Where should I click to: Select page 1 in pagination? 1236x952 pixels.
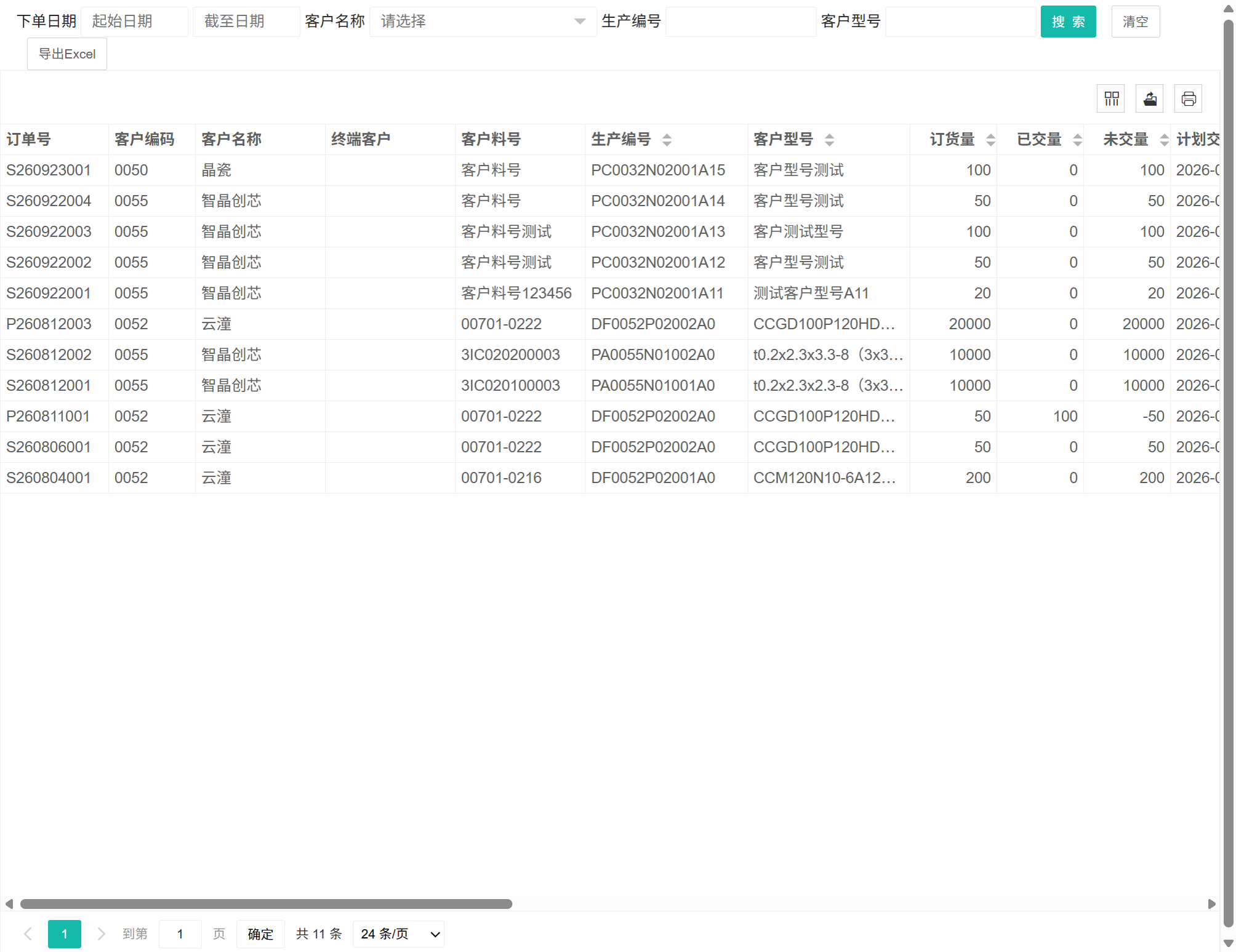(x=65, y=934)
